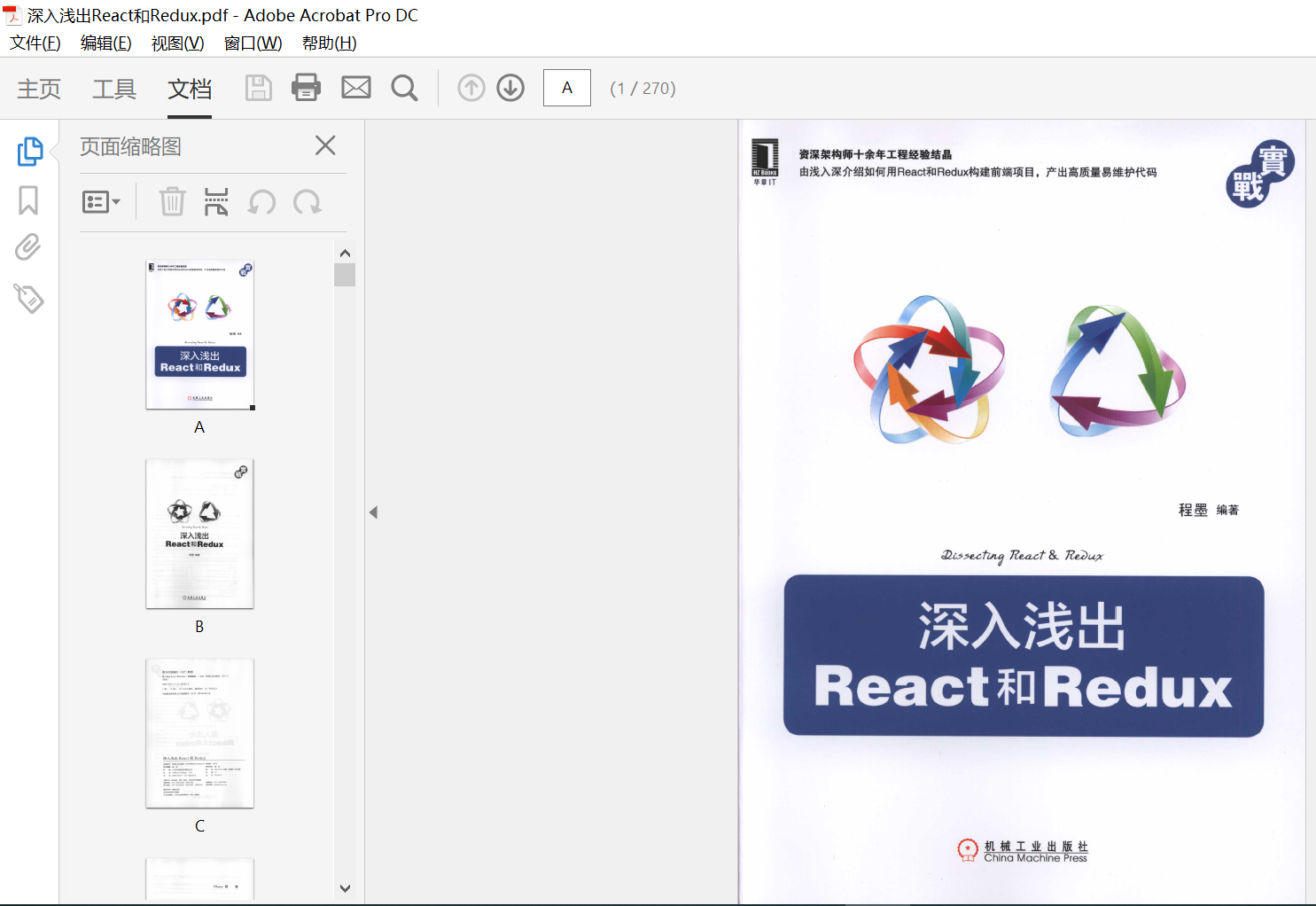Open the 文件(F) menu
Viewport: 1316px width, 906px height.
(x=35, y=43)
